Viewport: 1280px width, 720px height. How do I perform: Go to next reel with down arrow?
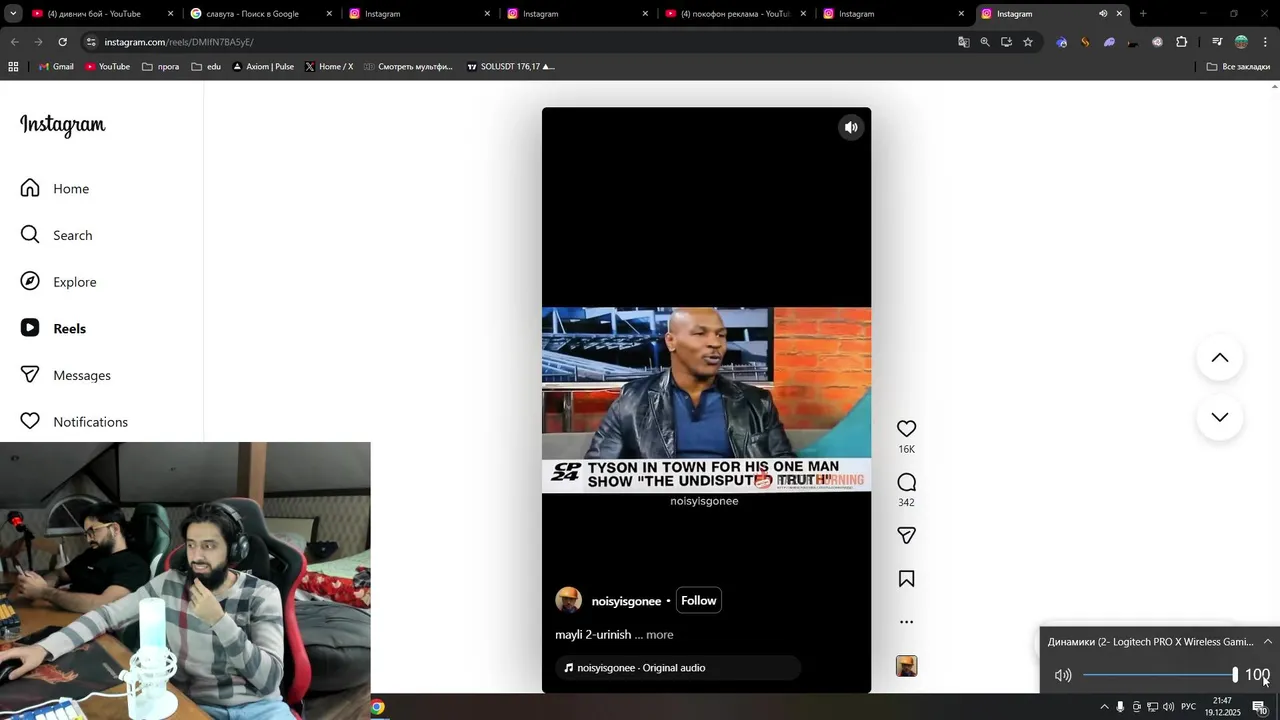coord(1219,417)
